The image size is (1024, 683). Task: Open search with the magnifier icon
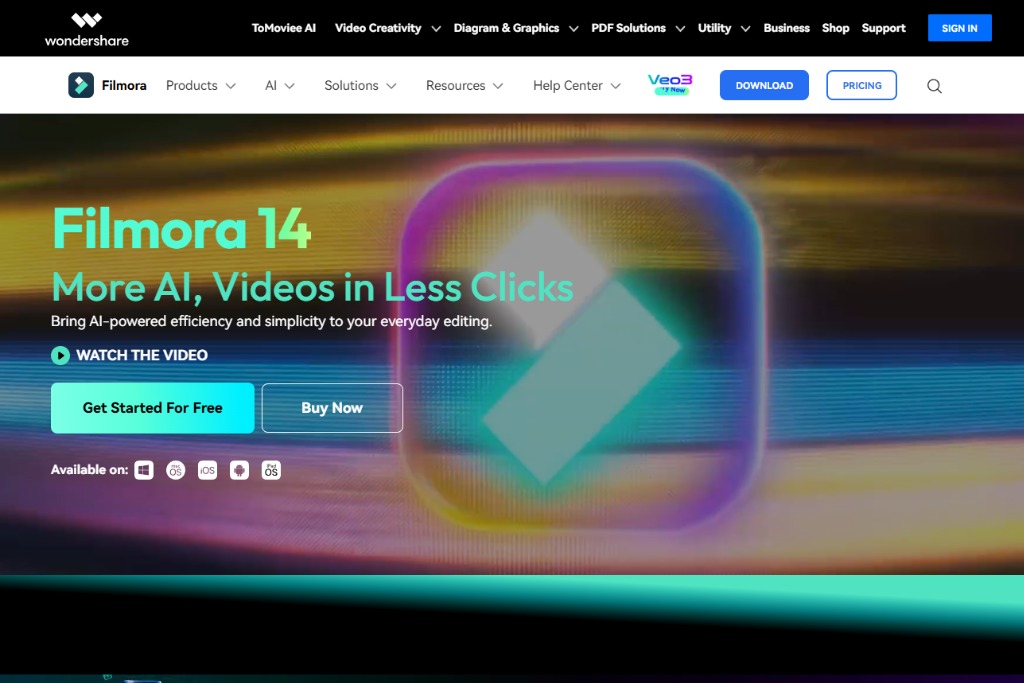coord(933,85)
